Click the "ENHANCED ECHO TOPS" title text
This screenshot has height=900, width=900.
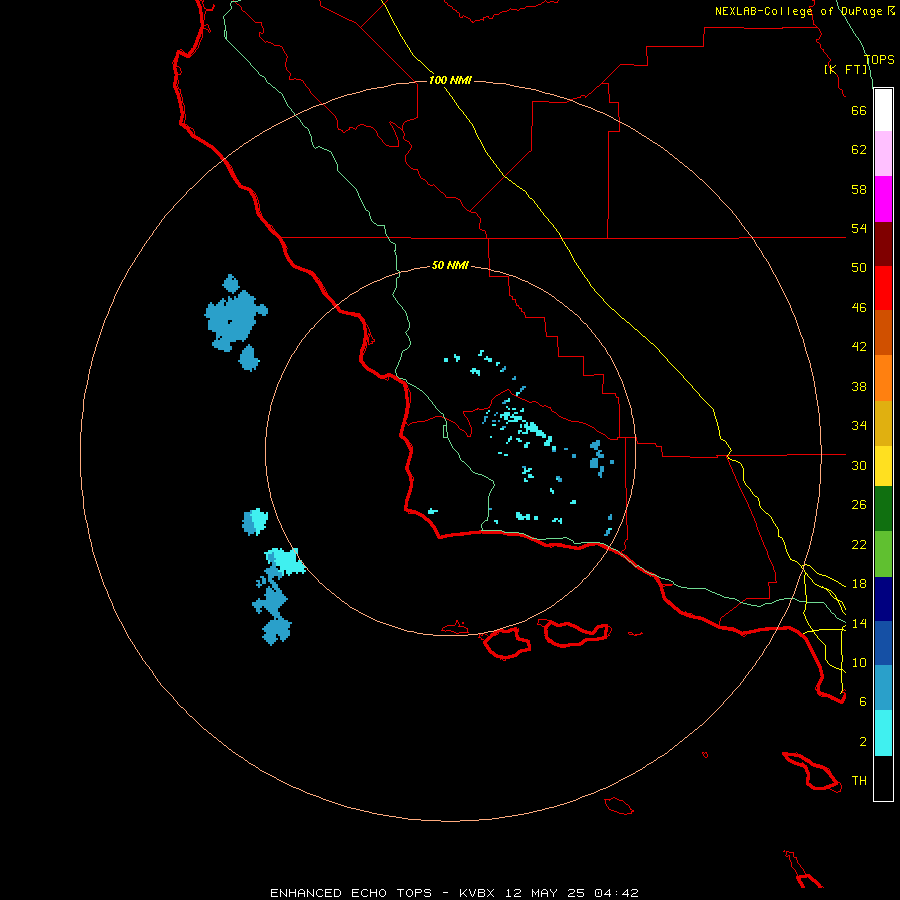(x=351, y=893)
